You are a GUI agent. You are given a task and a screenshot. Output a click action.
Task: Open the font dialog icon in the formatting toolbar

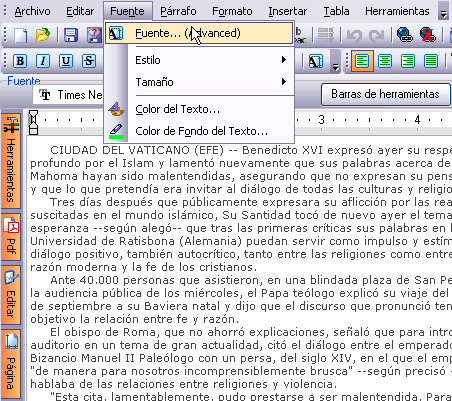pyautogui.click(x=316, y=61)
